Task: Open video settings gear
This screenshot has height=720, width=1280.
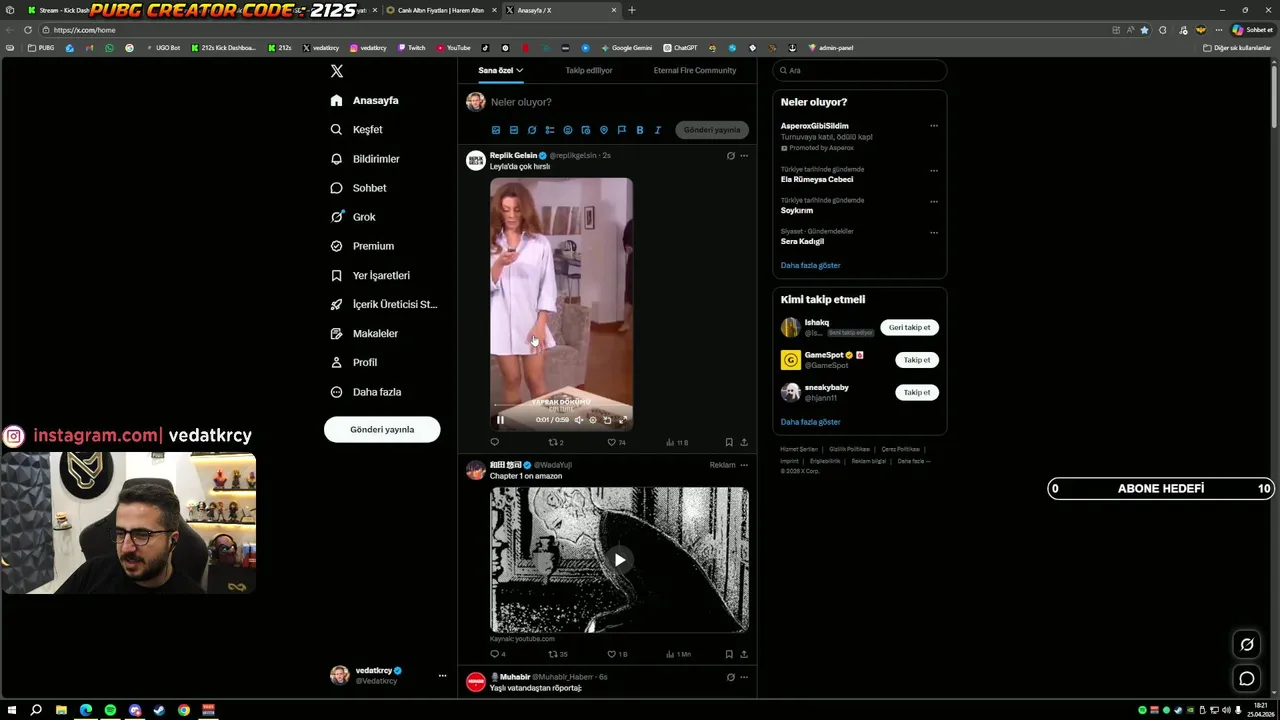Action: pyautogui.click(x=593, y=420)
